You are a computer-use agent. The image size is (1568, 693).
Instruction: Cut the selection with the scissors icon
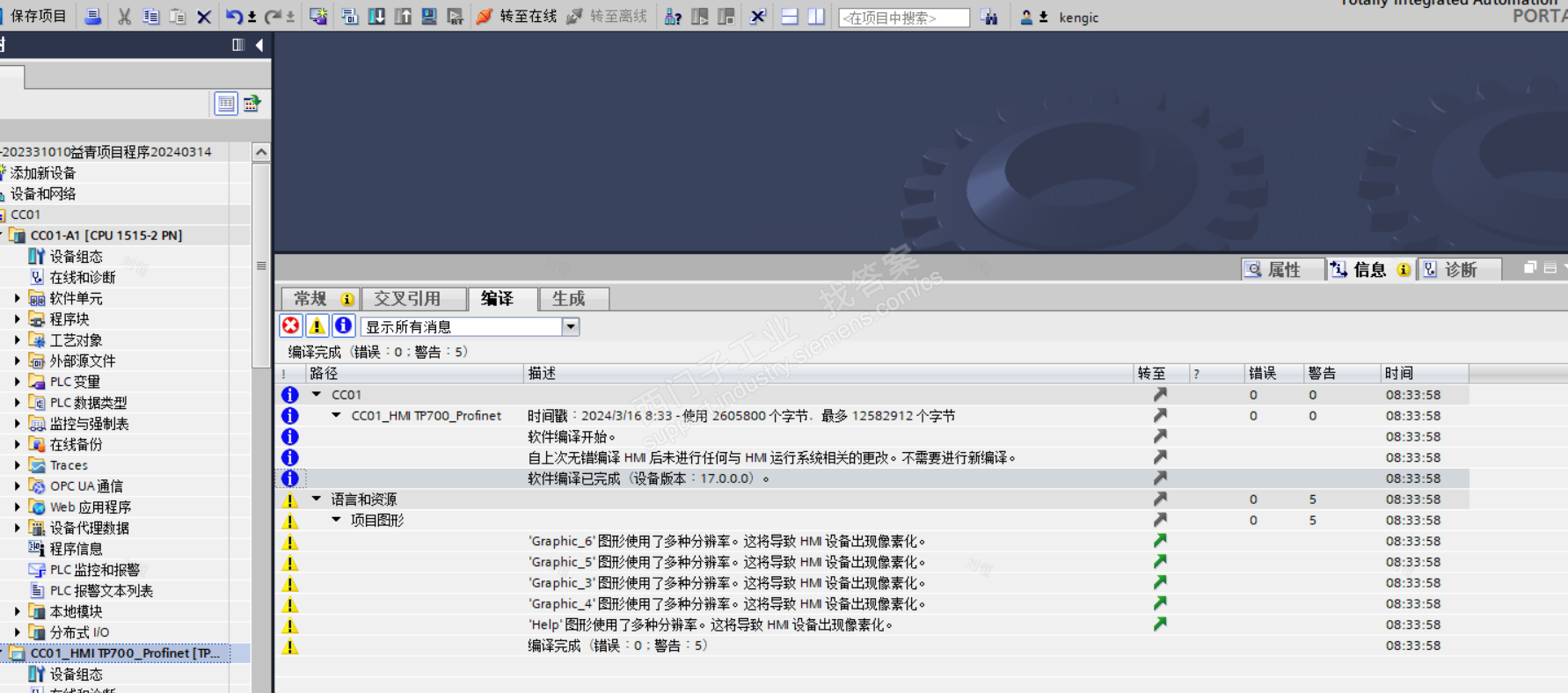(x=125, y=17)
